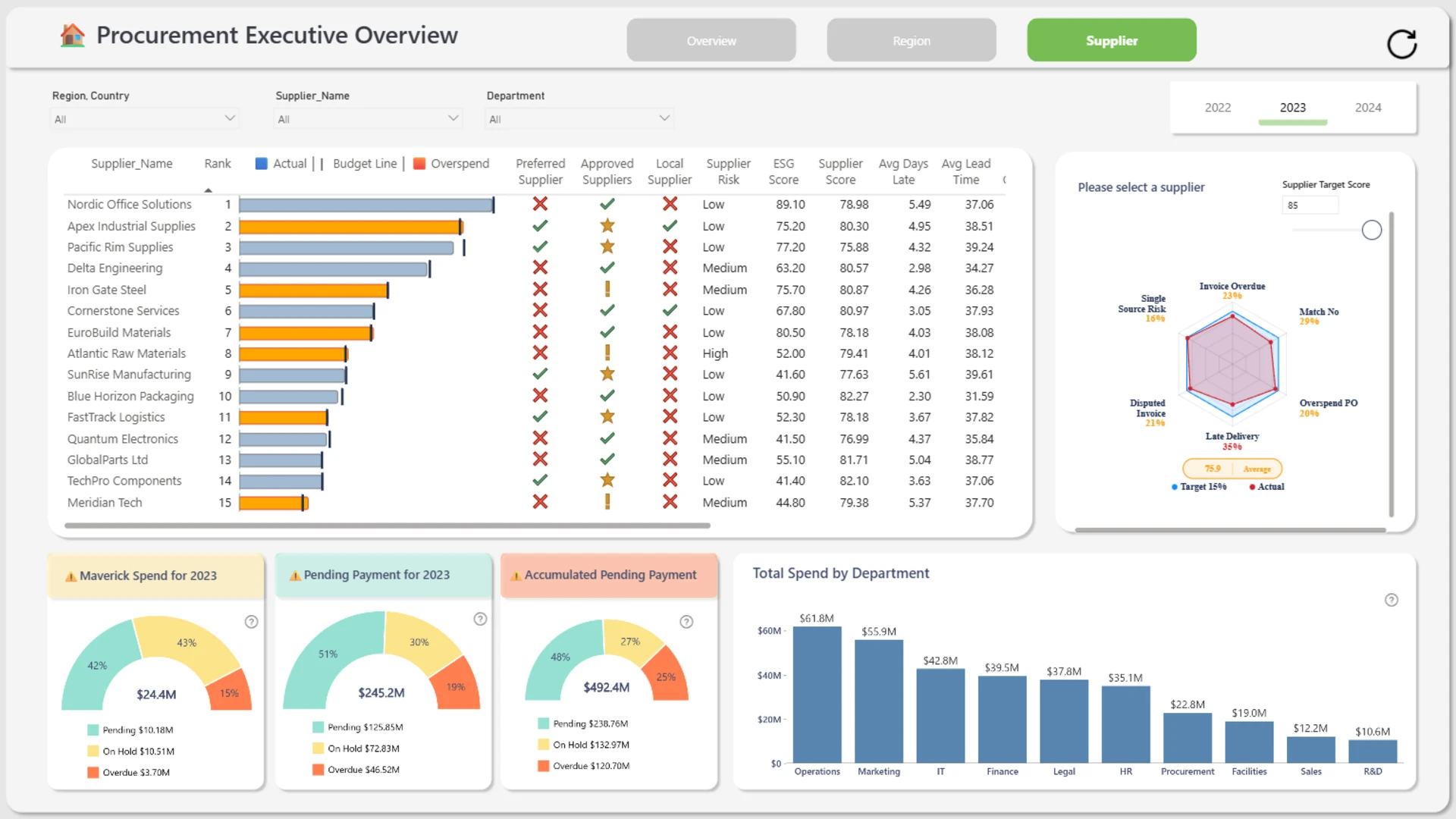This screenshot has width=1456, height=819.
Task: Click the Target 15% radar legend
Action: [x=1199, y=487]
